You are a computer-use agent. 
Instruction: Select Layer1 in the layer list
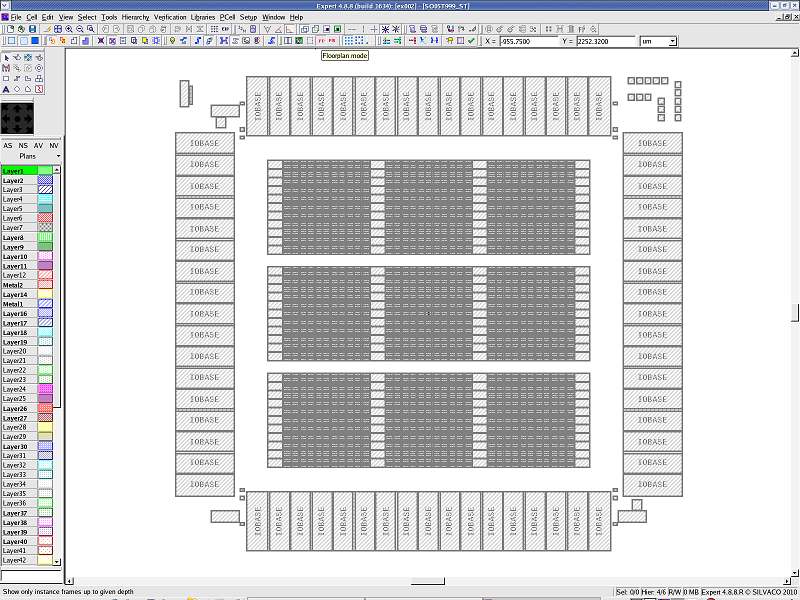pos(18,171)
